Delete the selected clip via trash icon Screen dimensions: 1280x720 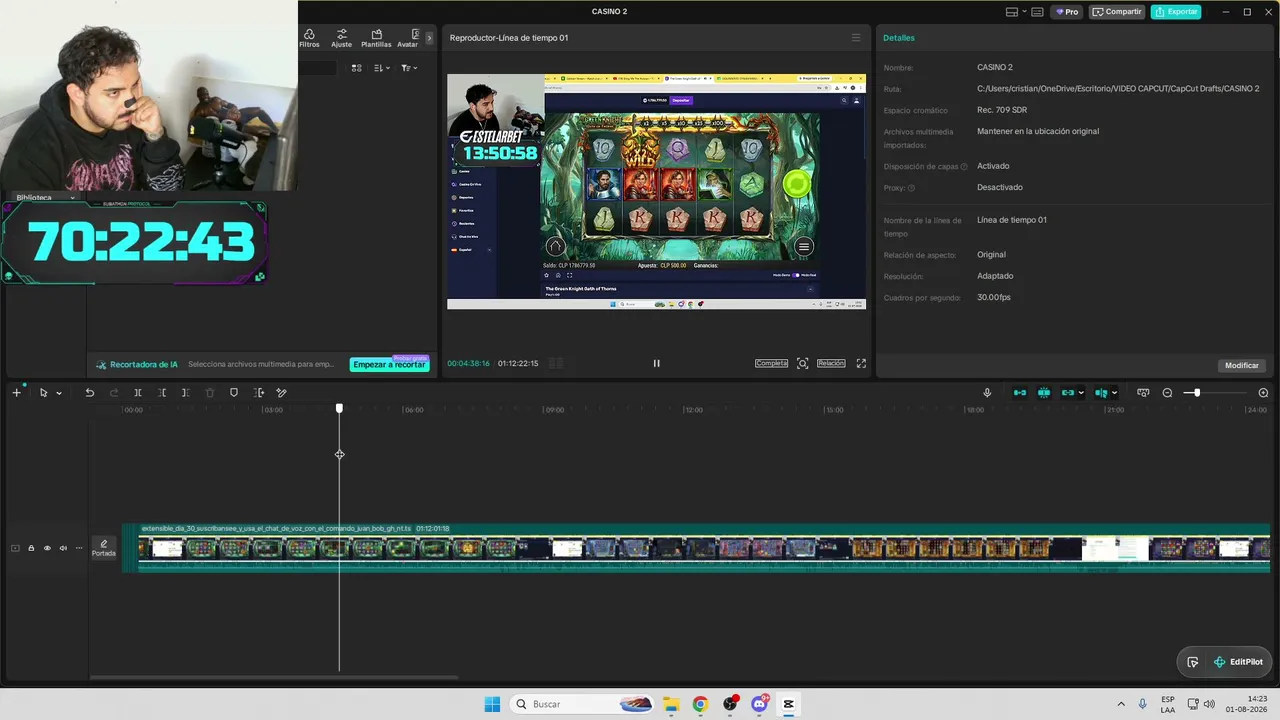(x=210, y=393)
